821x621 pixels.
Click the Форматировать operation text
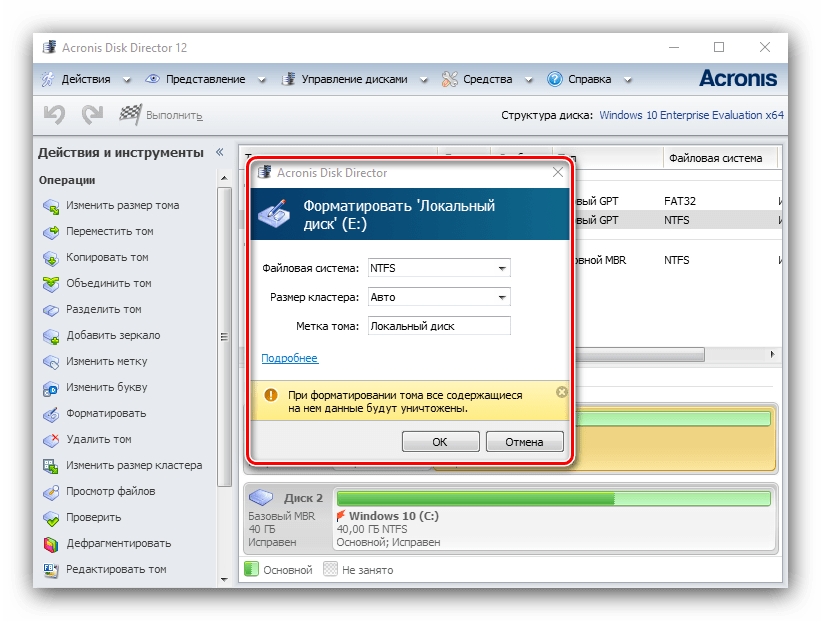point(106,413)
